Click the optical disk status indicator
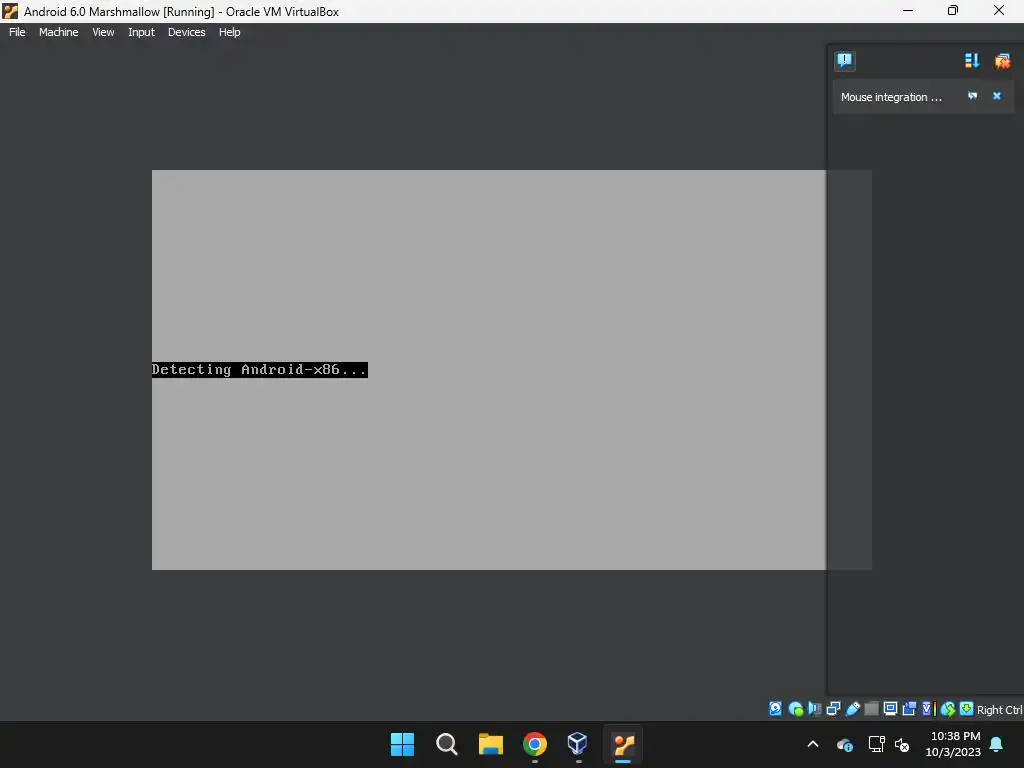Image resolution: width=1024 pixels, height=768 pixels. tap(795, 709)
